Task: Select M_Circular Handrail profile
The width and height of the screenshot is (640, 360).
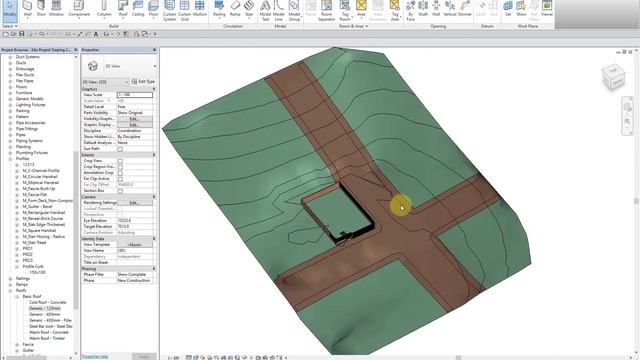Action: click(40, 177)
